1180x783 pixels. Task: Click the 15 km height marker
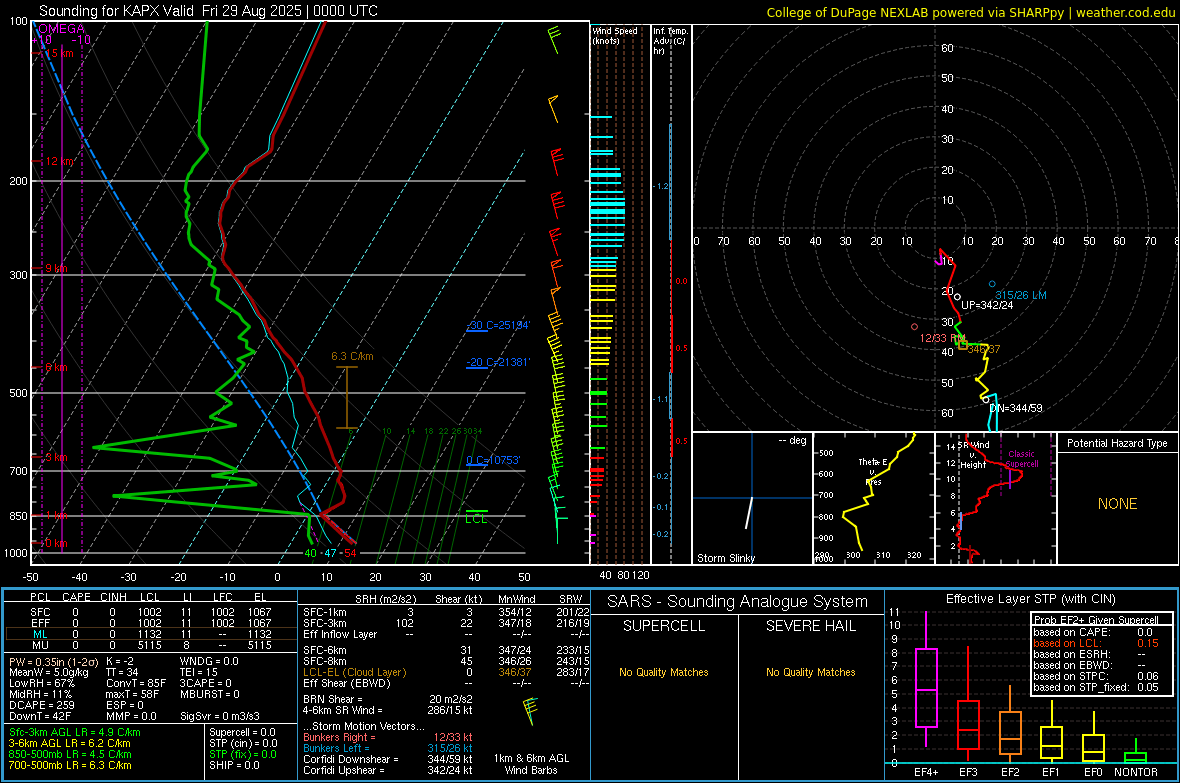point(58,53)
